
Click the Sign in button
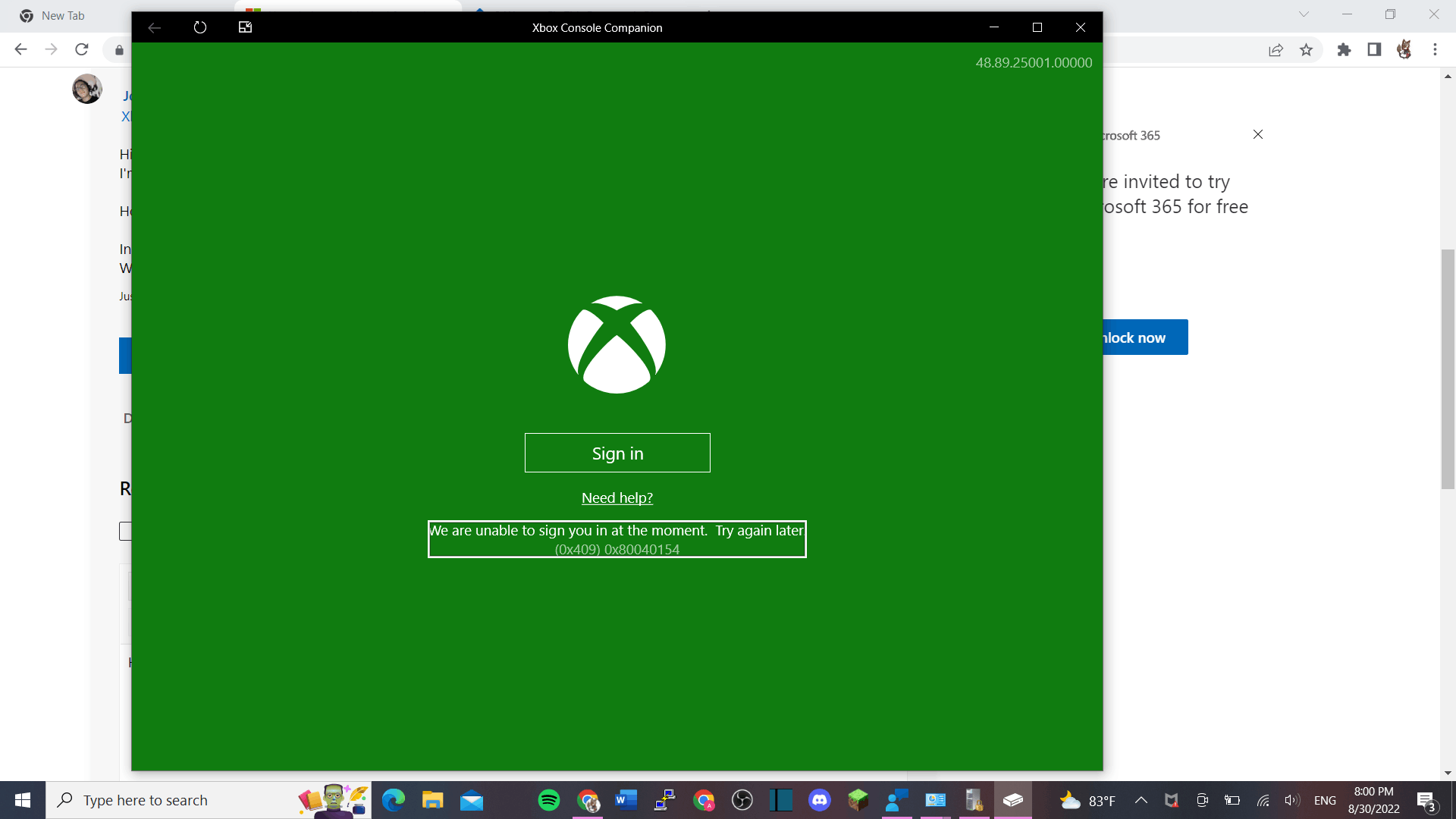click(x=617, y=453)
